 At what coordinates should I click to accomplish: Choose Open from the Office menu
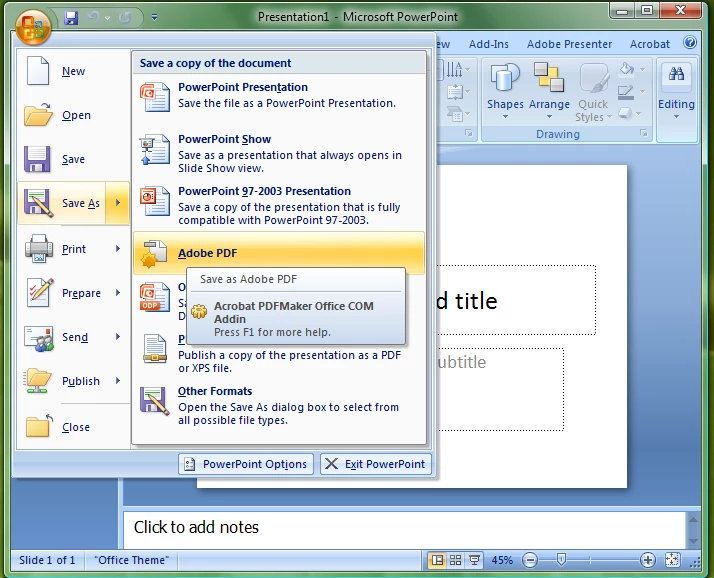[x=74, y=115]
